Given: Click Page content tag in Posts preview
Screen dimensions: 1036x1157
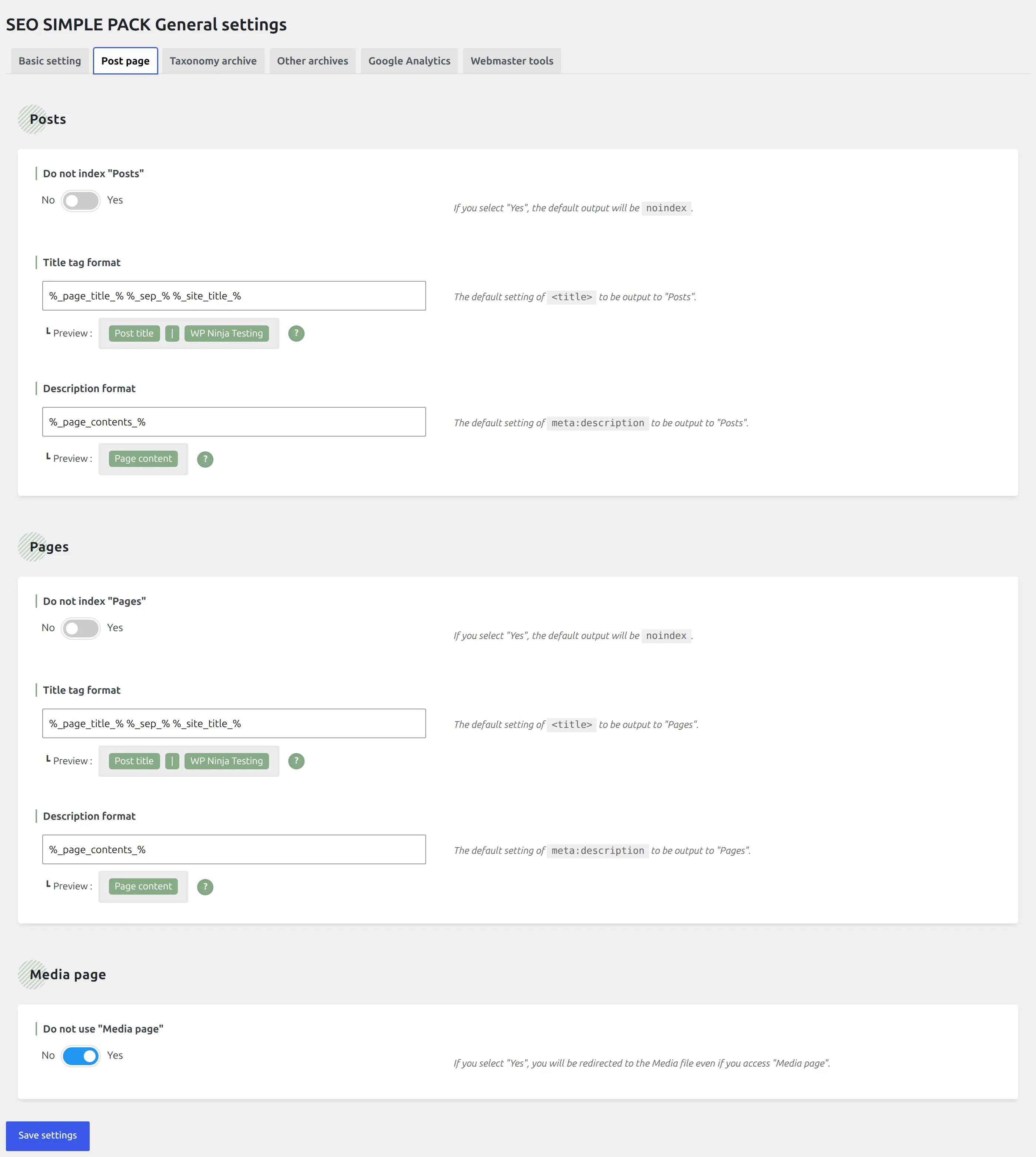Looking at the screenshot, I should (143, 459).
